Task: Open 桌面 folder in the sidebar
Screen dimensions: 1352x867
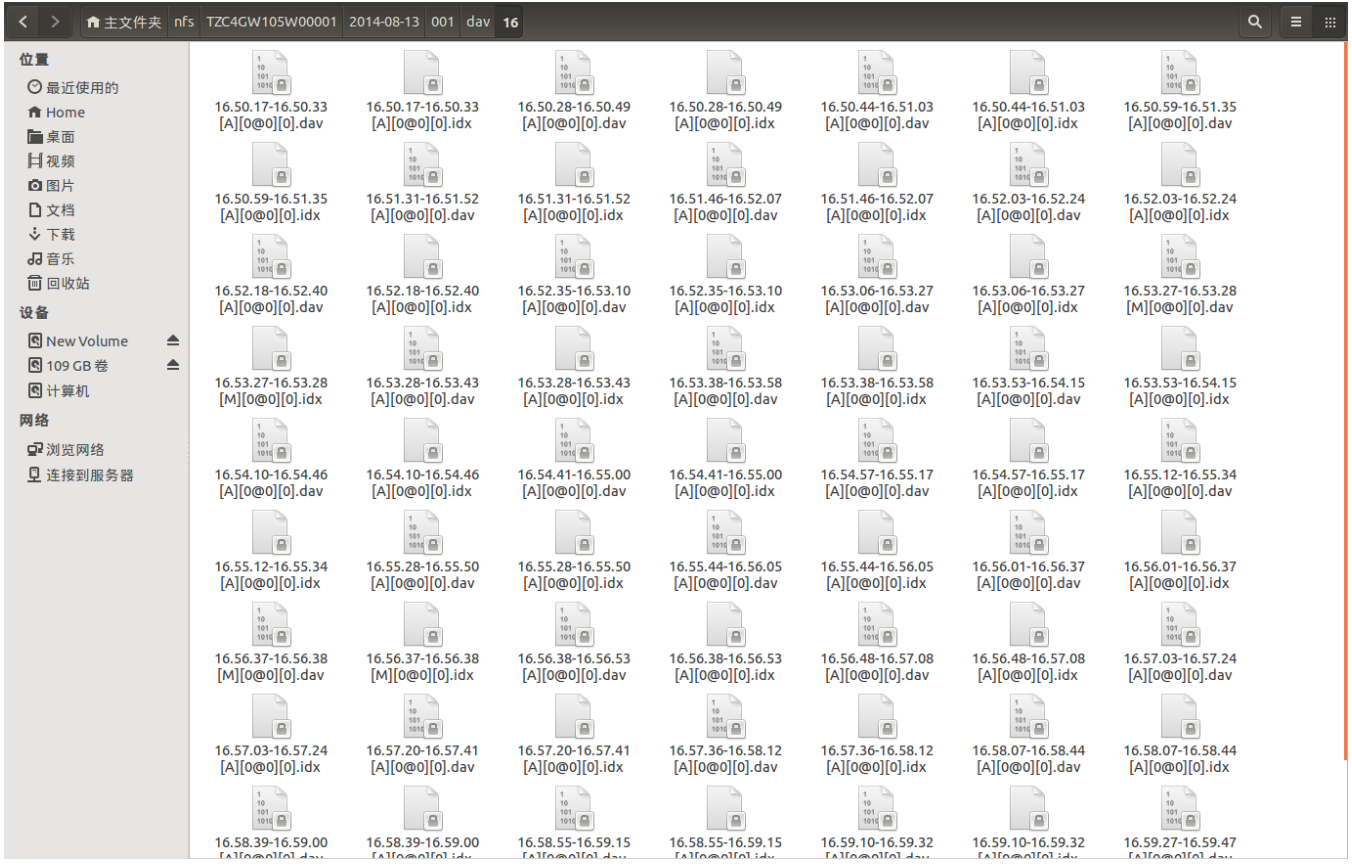Action: click(51, 137)
